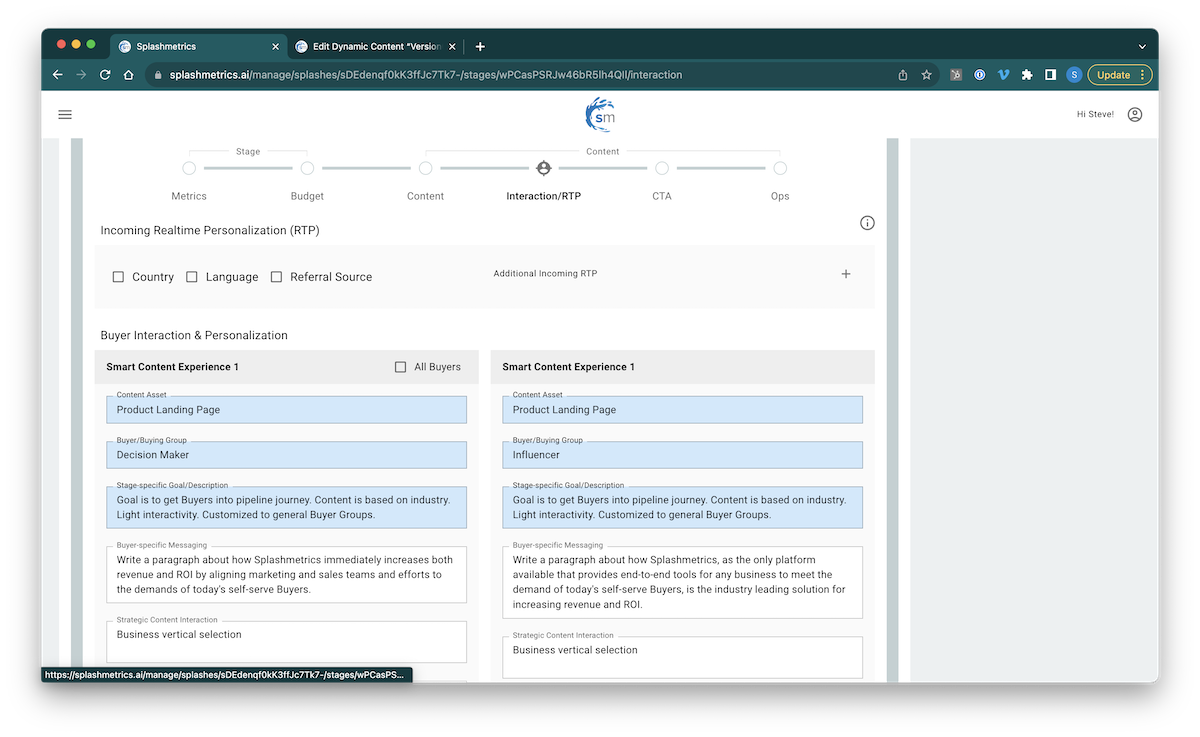This screenshot has width=1200, height=737.
Task: Open the Chrome profile avatar S
Action: point(1074,75)
